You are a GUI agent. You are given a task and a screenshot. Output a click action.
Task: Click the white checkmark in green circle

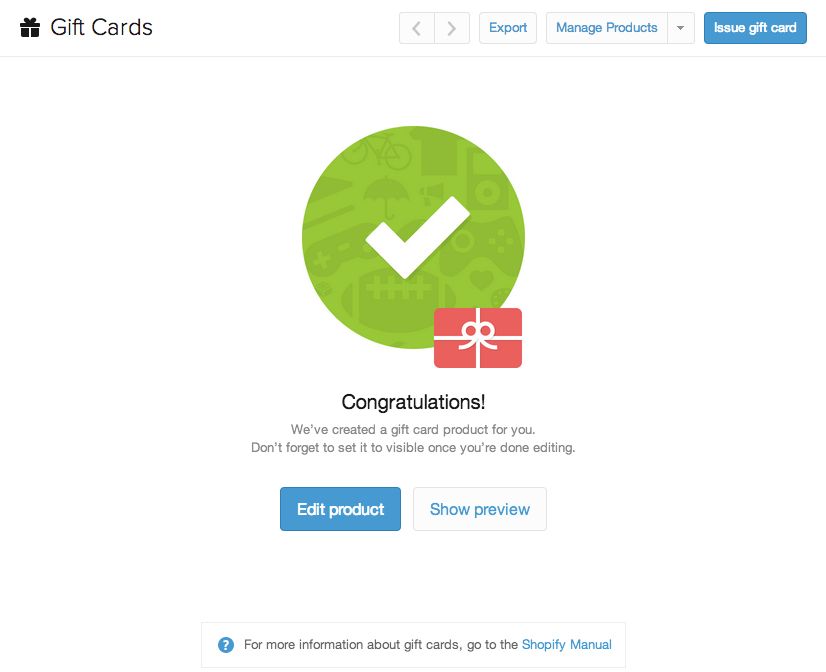tap(417, 238)
